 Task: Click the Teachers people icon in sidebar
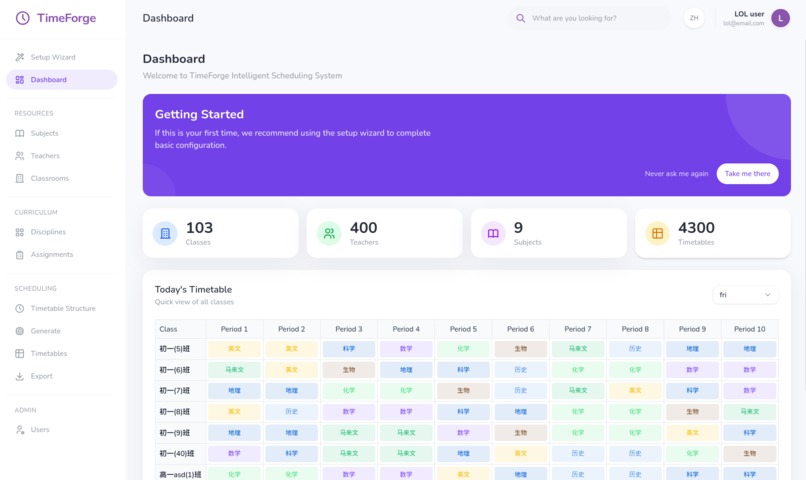tap(20, 156)
